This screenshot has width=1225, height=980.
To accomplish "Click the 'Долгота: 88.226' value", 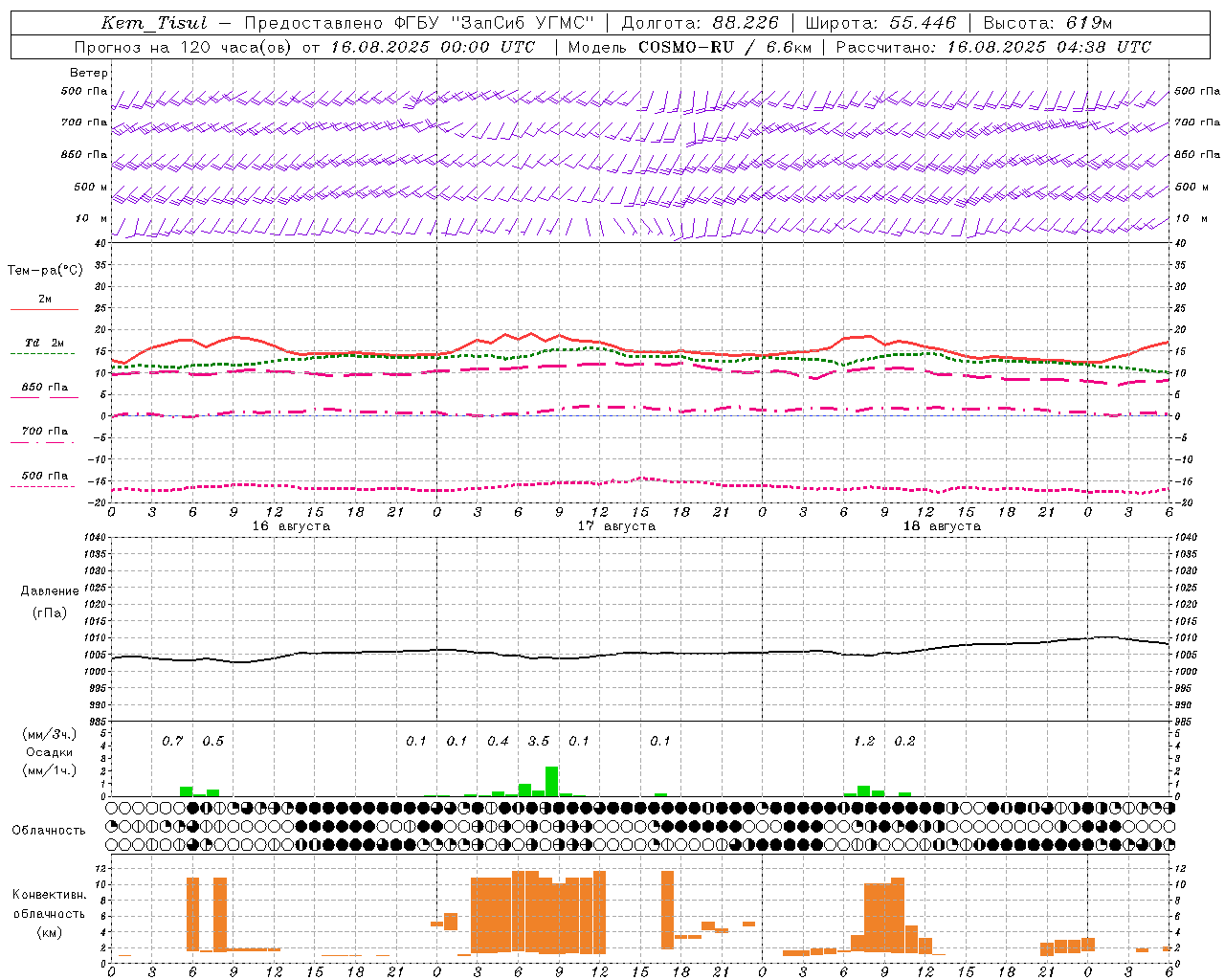I will pyautogui.click(x=701, y=23).
